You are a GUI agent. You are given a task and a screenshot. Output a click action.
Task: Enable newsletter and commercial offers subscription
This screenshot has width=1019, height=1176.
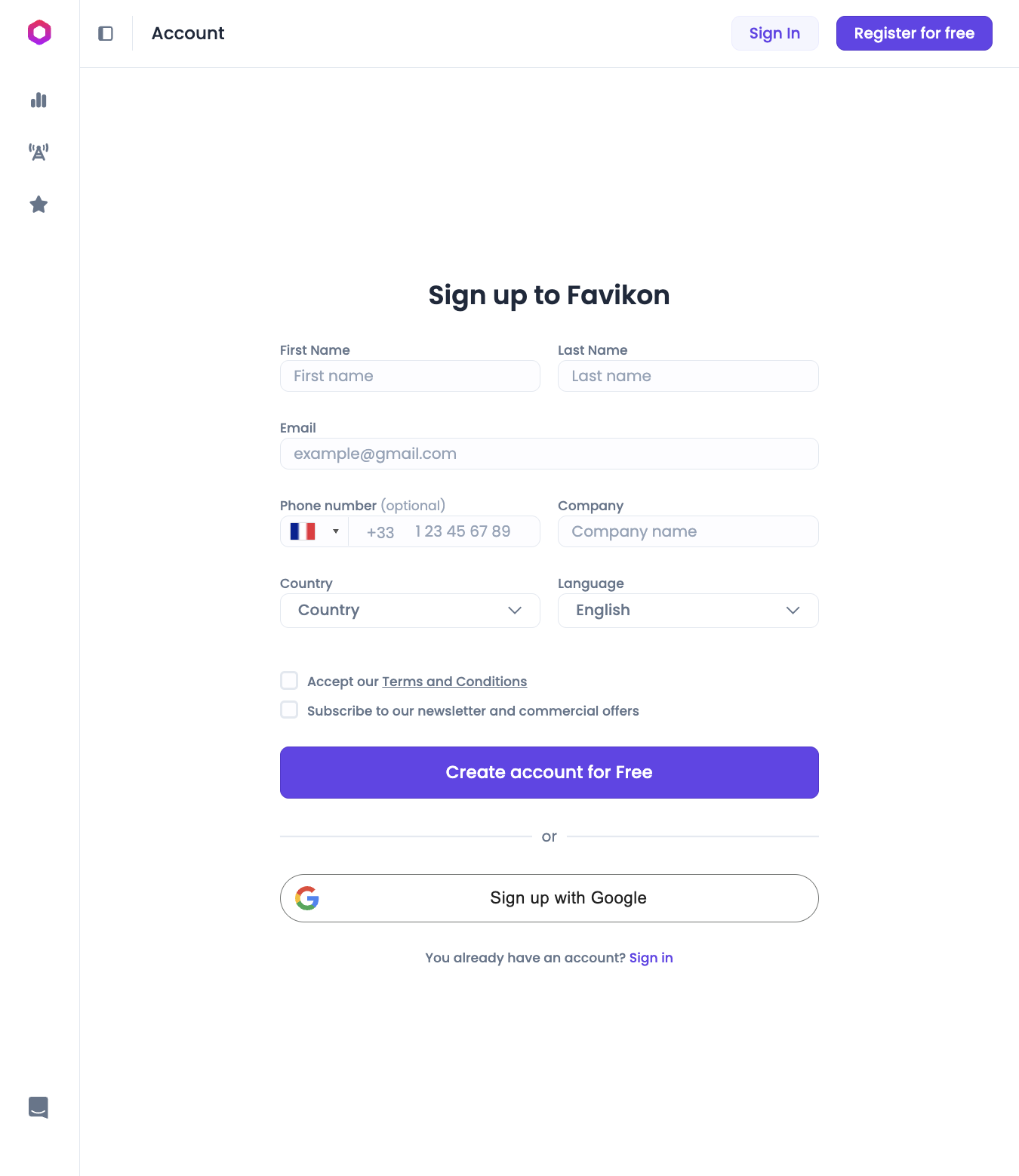[x=289, y=710]
